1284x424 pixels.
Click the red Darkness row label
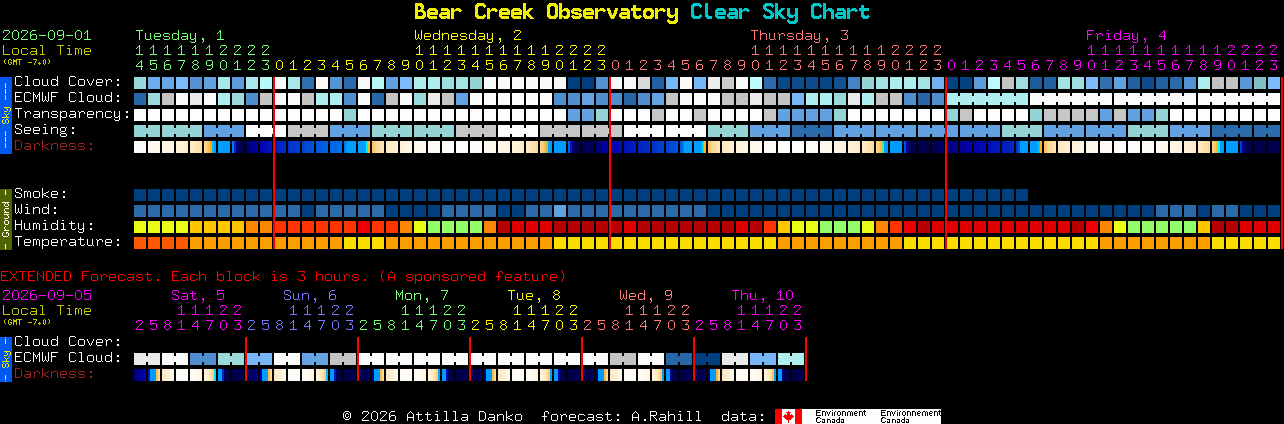(x=54, y=146)
